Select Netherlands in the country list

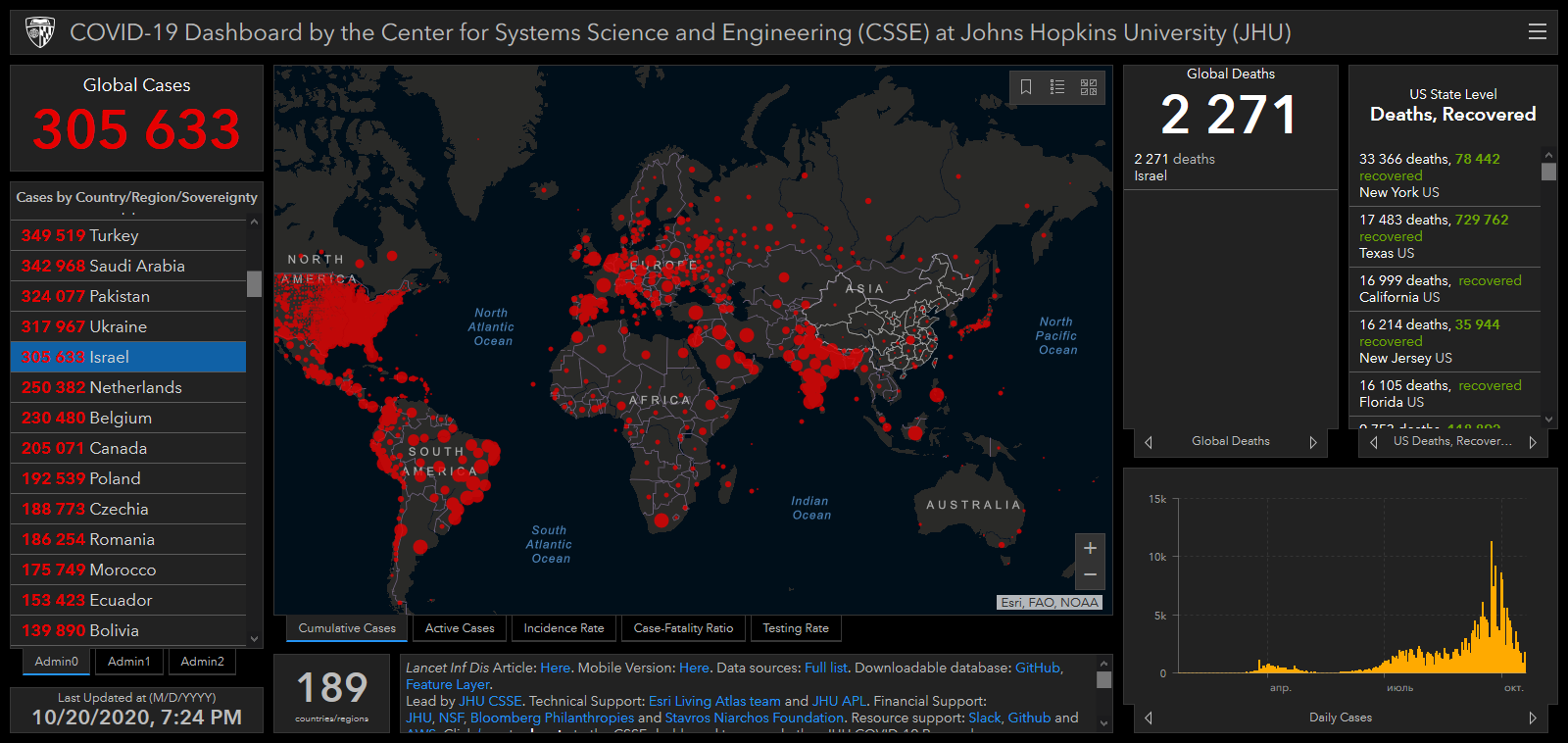click(x=128, y=387)
